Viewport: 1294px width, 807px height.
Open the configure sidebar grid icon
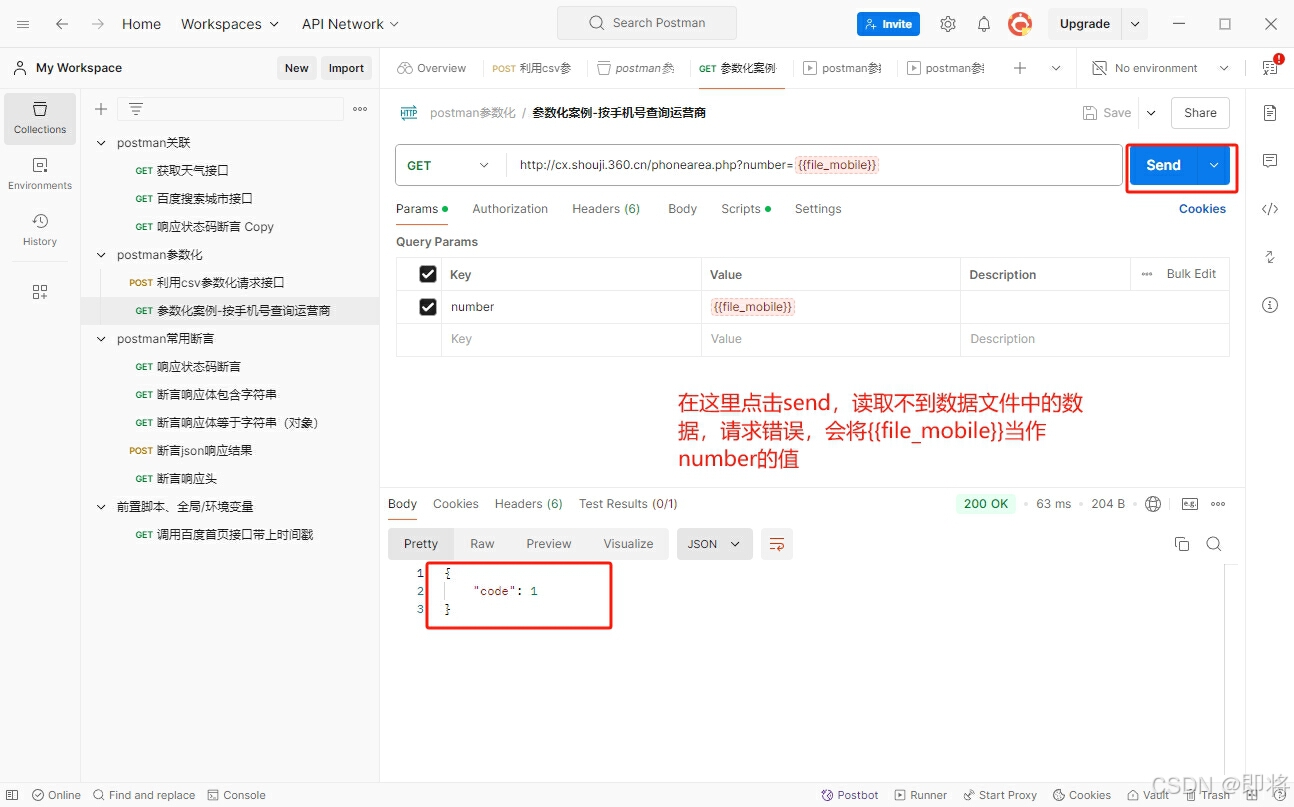(x=40, y=292)
